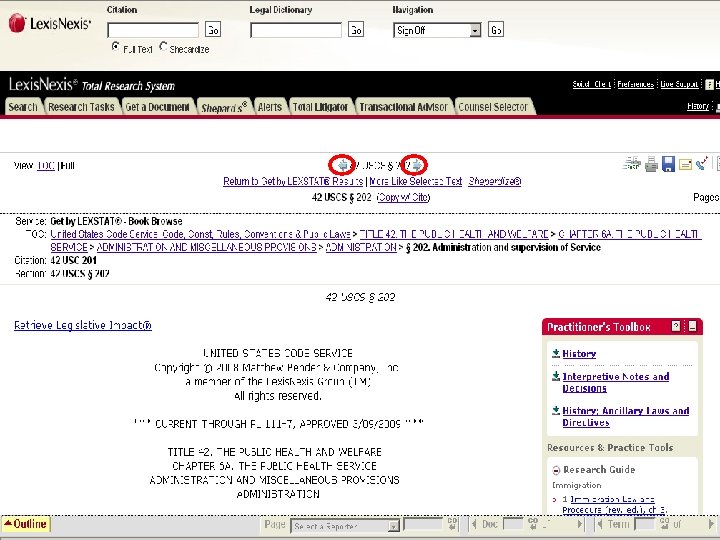Click the Go button next to Citation
The width and height of the screenshot is (720, 540).
click(213, 30)
